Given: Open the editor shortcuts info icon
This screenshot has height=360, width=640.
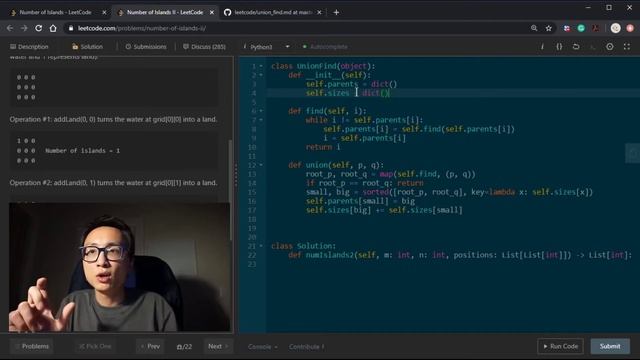Looking at the screenshot, I should click(542, 47).
